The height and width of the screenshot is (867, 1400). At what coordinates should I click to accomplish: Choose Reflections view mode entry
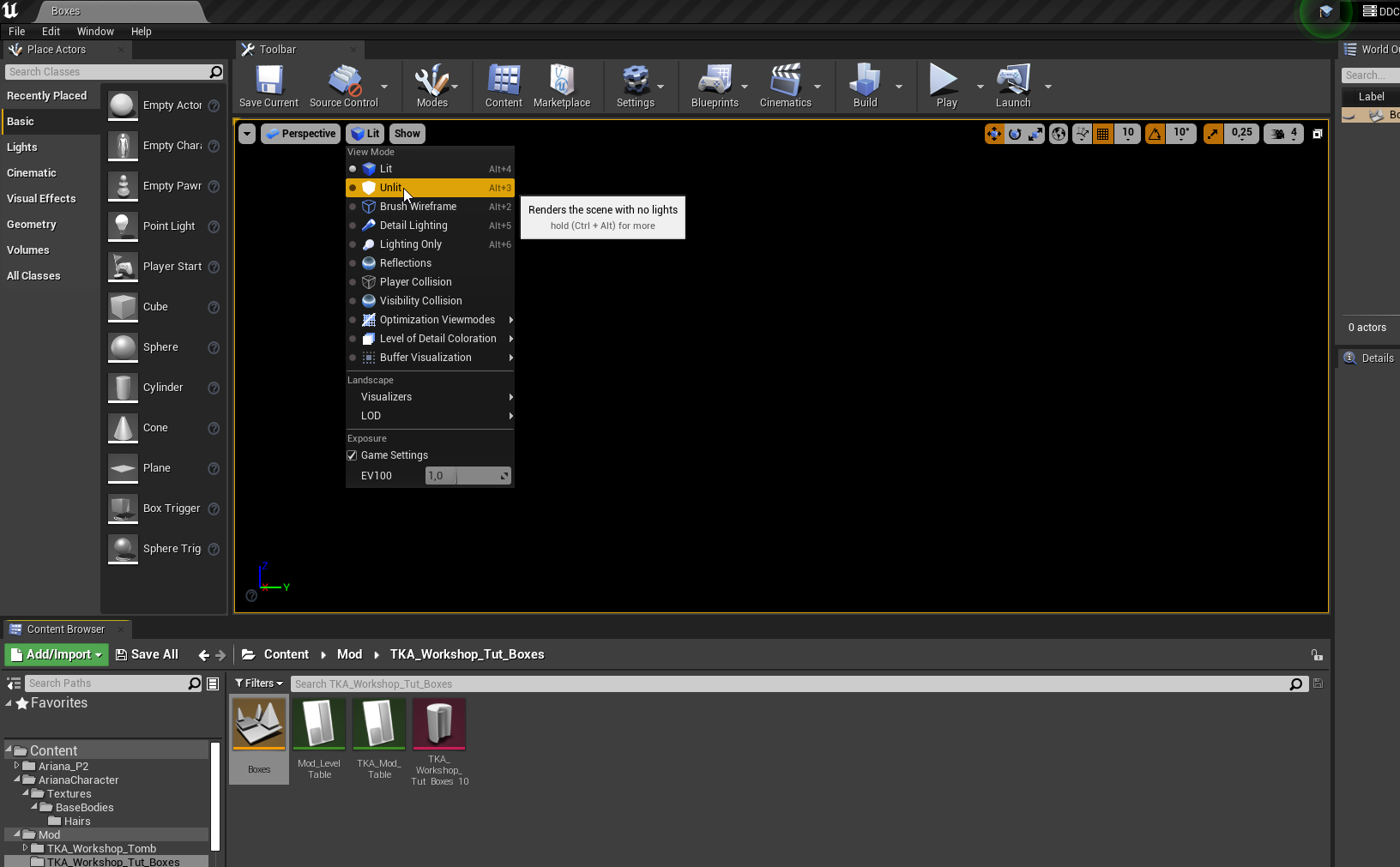430,263
